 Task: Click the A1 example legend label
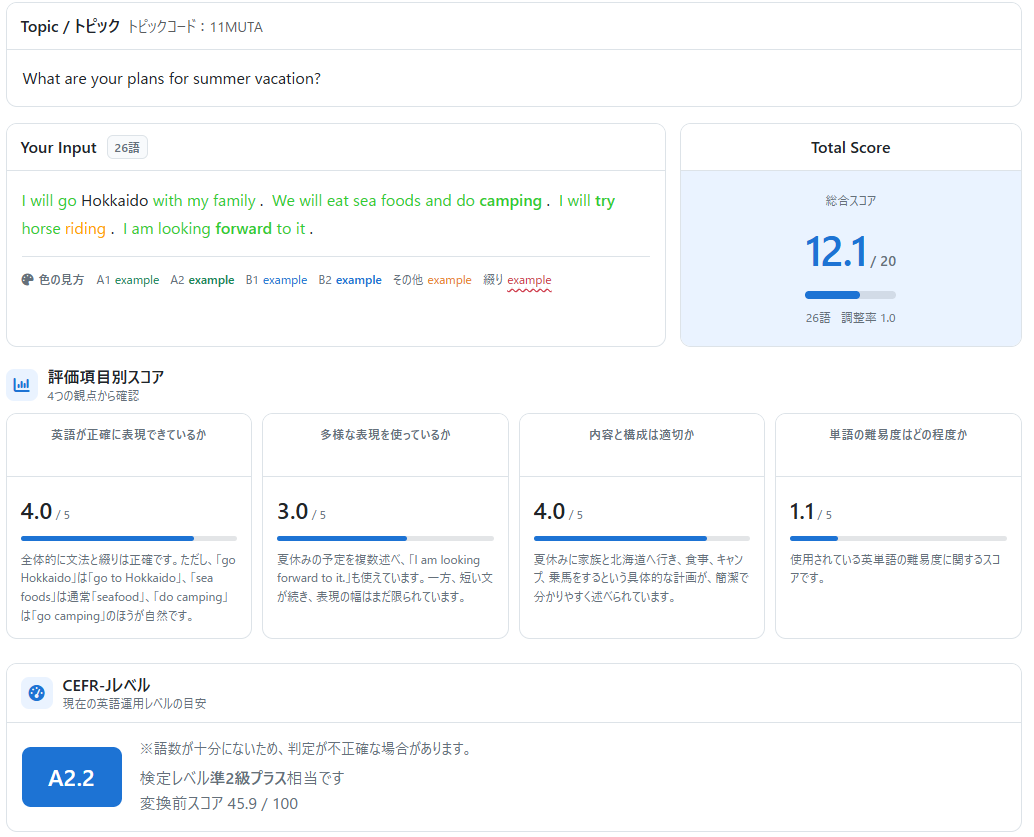128,280
